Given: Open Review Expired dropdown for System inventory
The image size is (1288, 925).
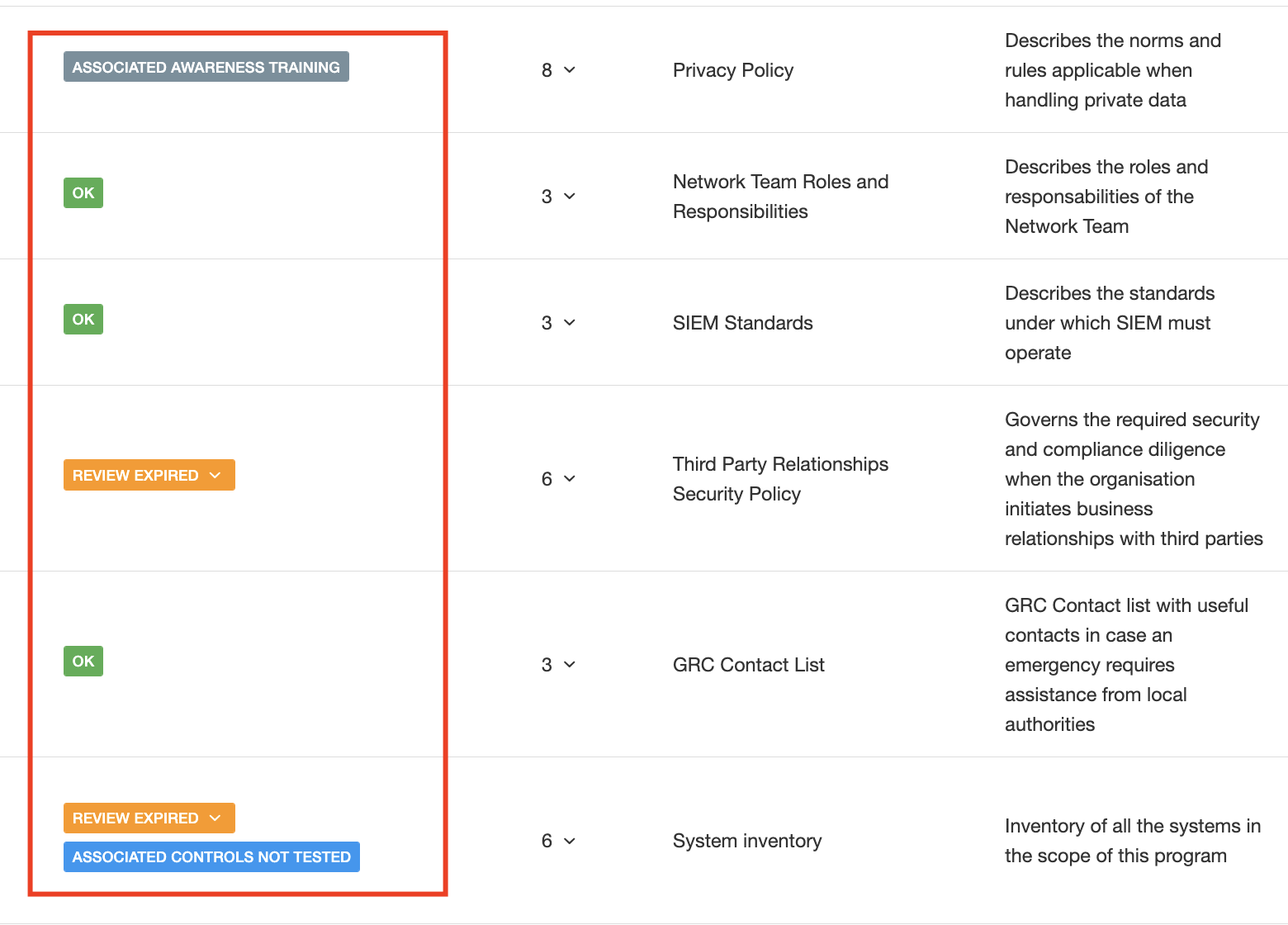Looking at the screenshot, I should click(149, 818).
